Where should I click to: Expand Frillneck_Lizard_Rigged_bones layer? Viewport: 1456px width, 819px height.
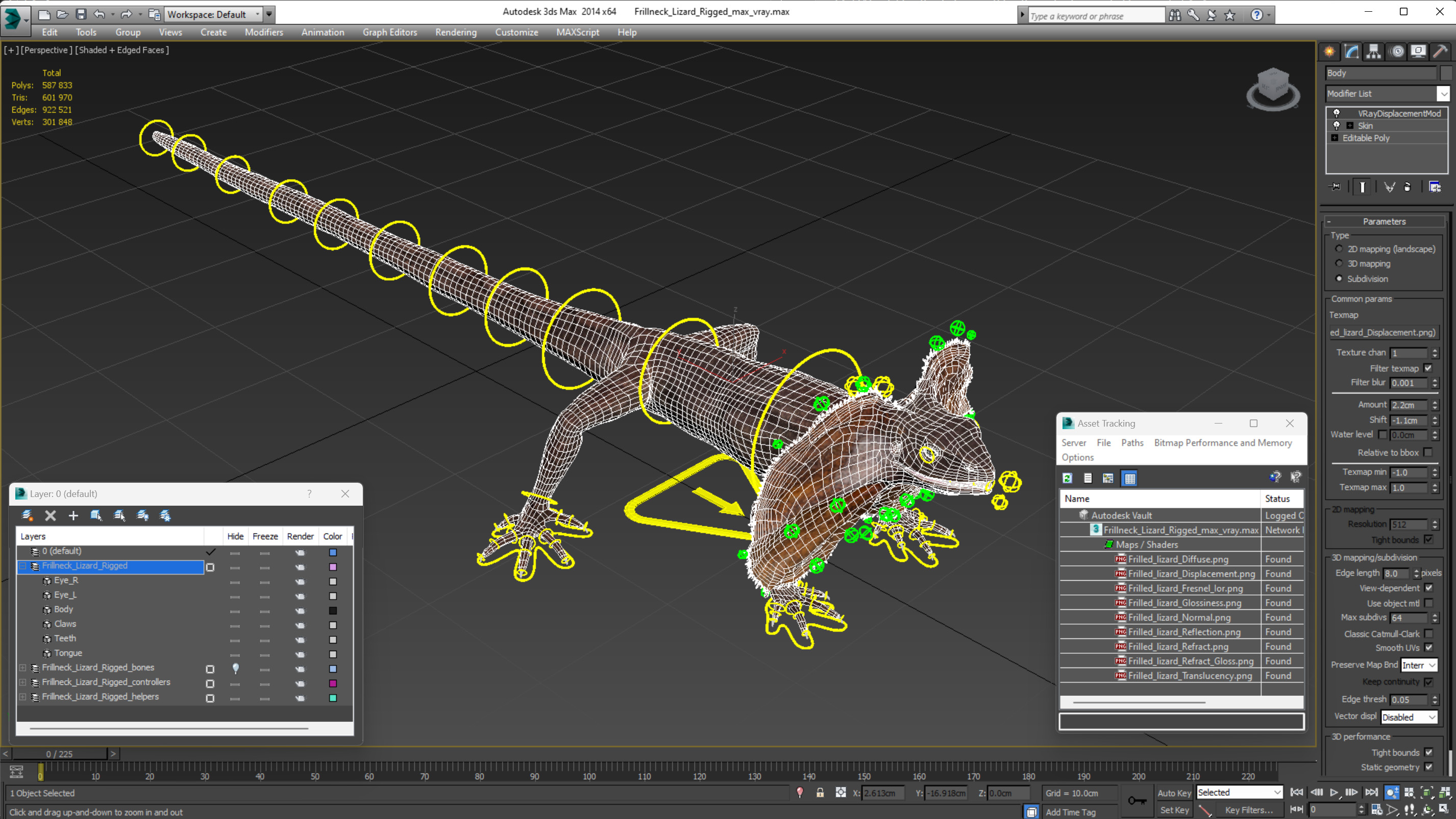22,667
